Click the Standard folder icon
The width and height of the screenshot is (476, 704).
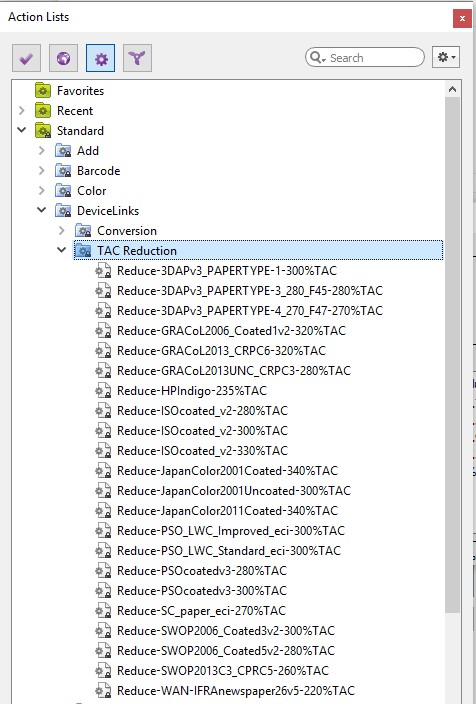coord(43,130)
